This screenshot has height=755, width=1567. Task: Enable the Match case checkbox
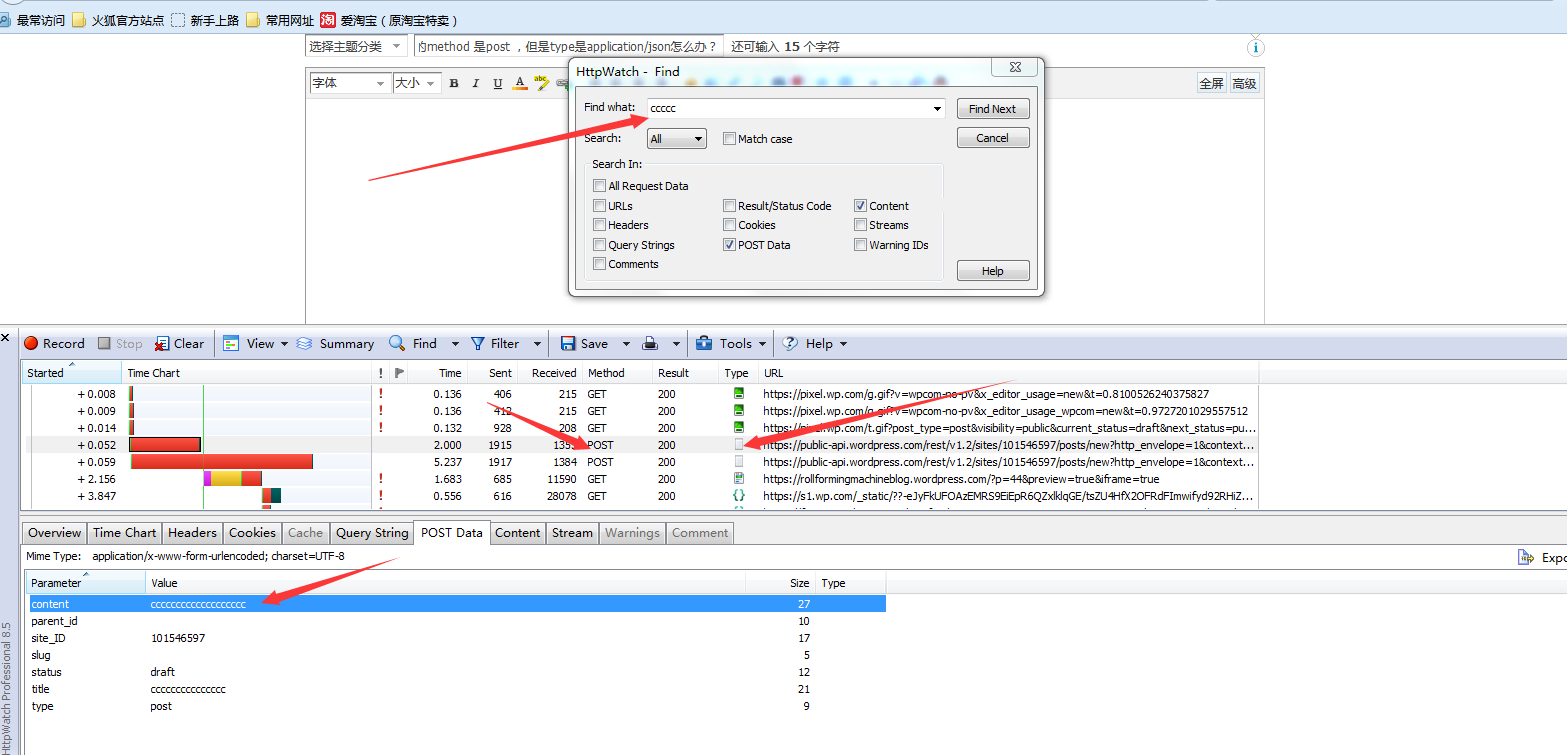(x=729, y=139)
